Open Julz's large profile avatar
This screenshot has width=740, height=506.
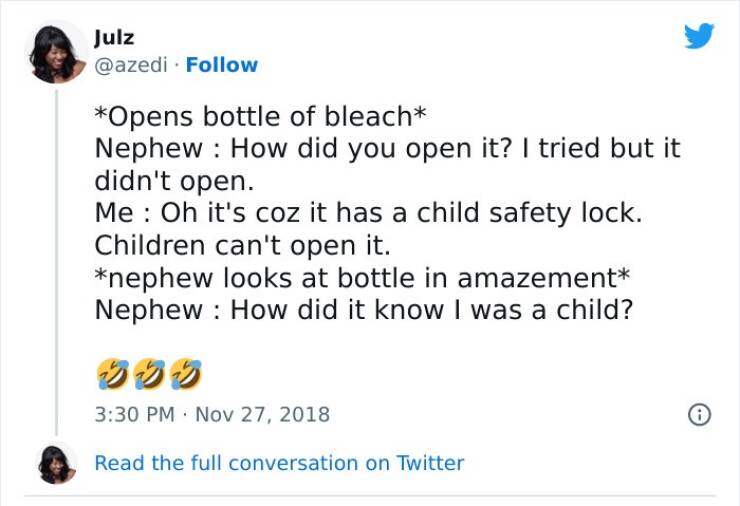tap(56, 52)
